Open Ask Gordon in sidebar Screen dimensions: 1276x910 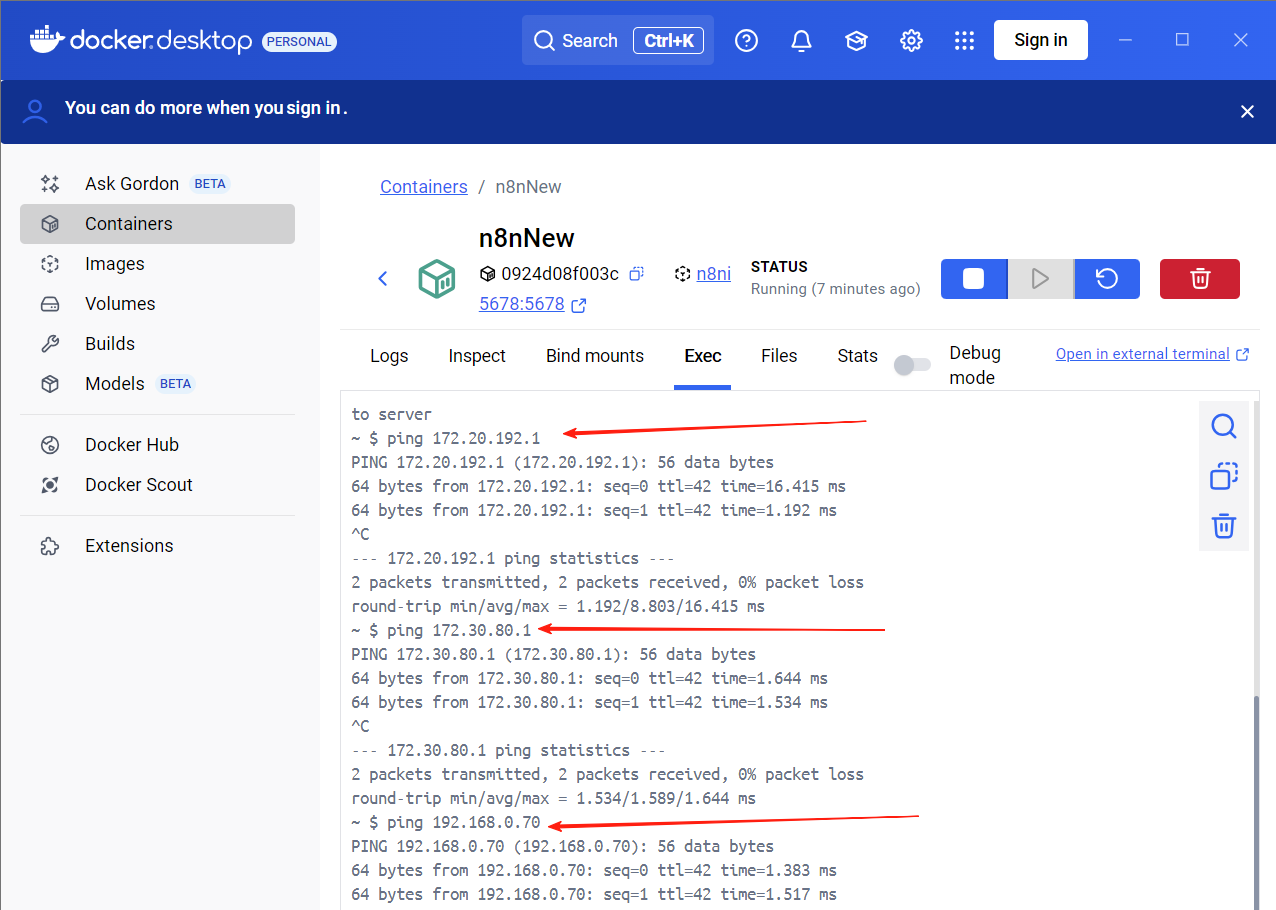157,184
